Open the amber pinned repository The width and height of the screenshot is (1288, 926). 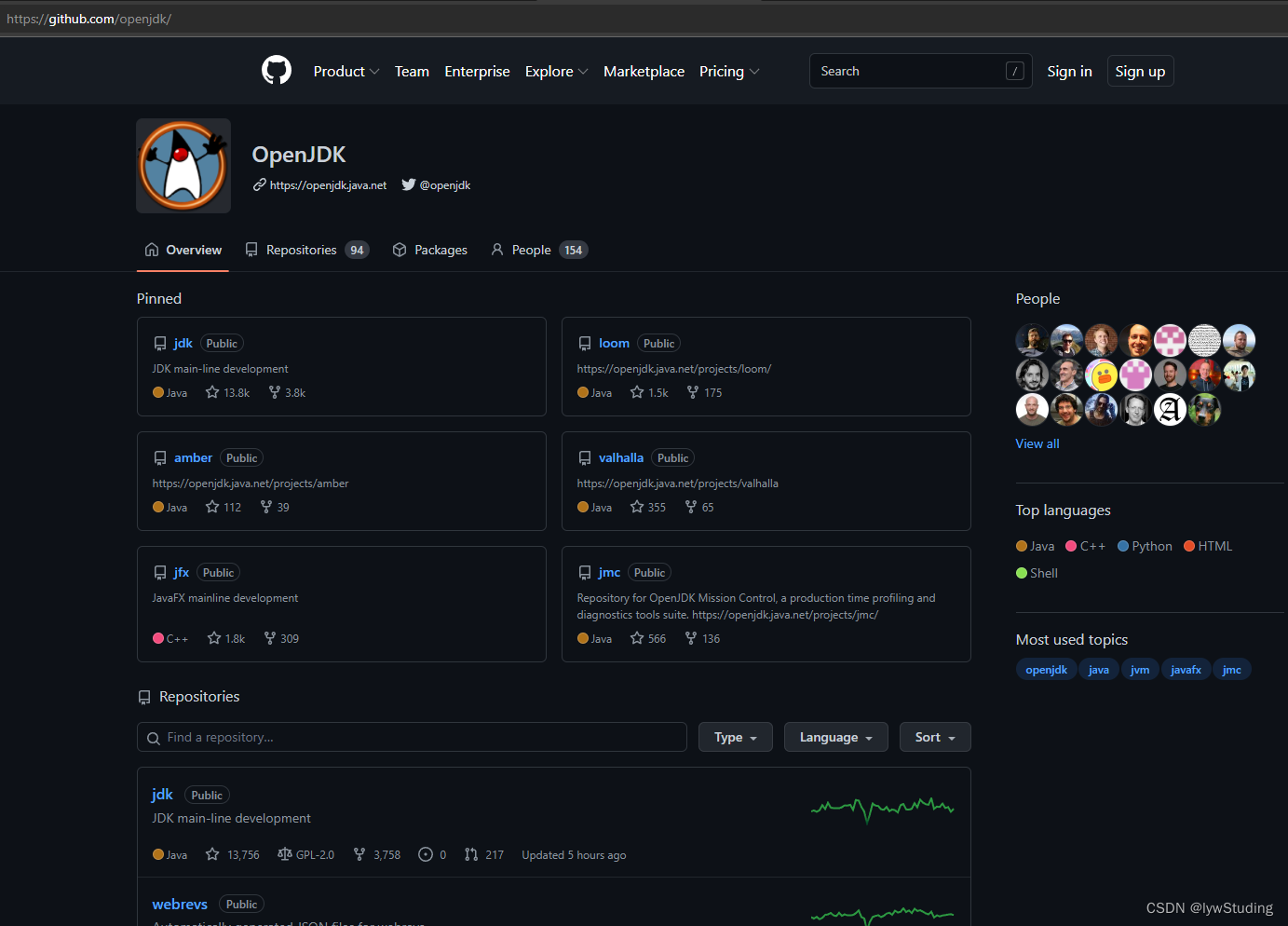click(x=193, y=457)
